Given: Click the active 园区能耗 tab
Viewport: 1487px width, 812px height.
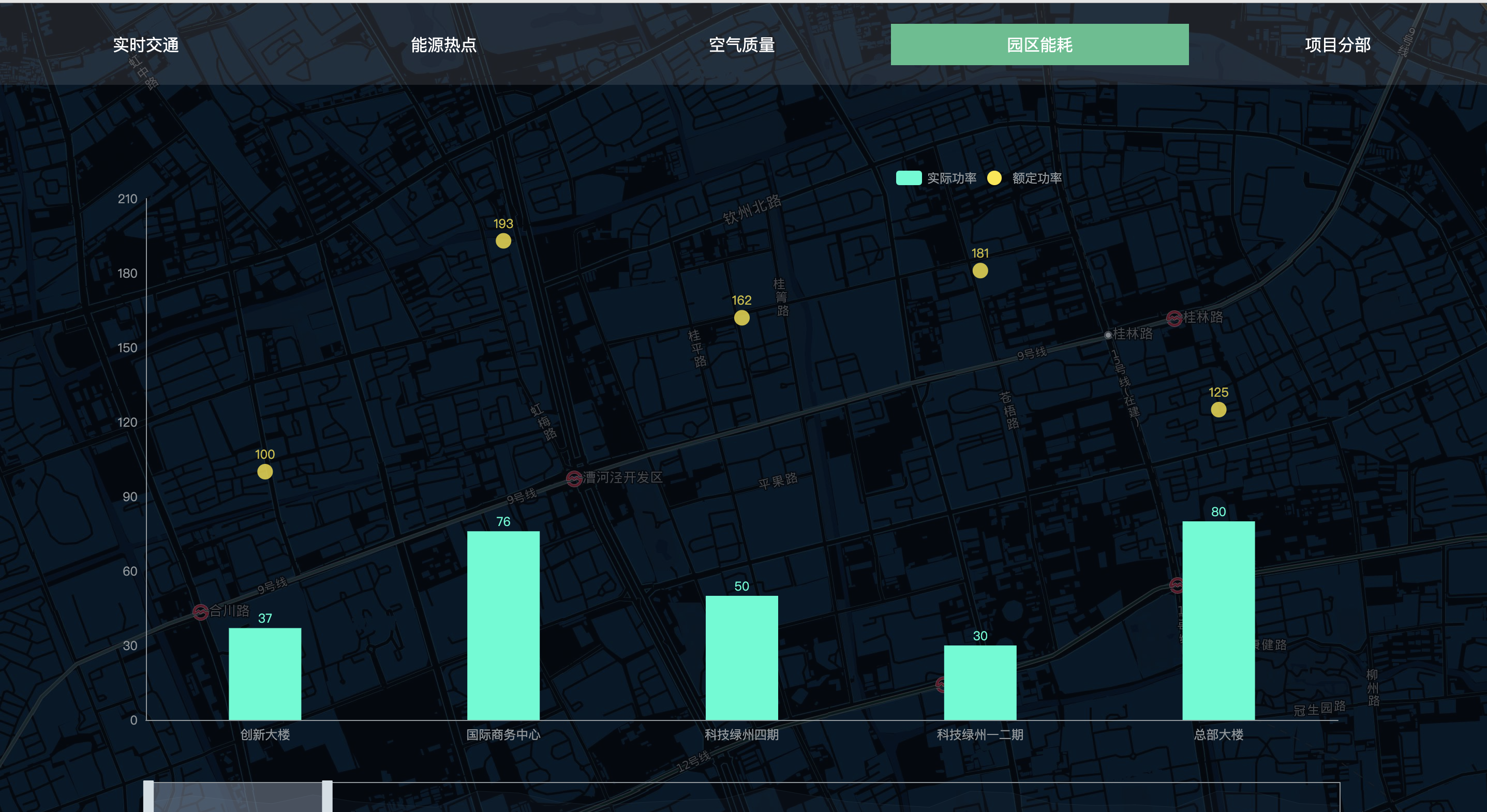Looking at the screenshot, I should [x=1039, y=44].
